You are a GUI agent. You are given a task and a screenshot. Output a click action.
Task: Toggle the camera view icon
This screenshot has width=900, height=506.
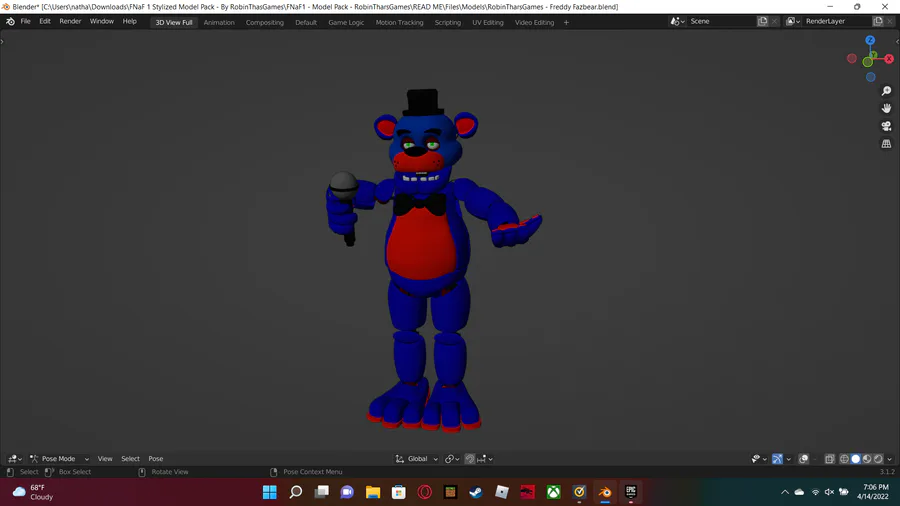point(886,126)
